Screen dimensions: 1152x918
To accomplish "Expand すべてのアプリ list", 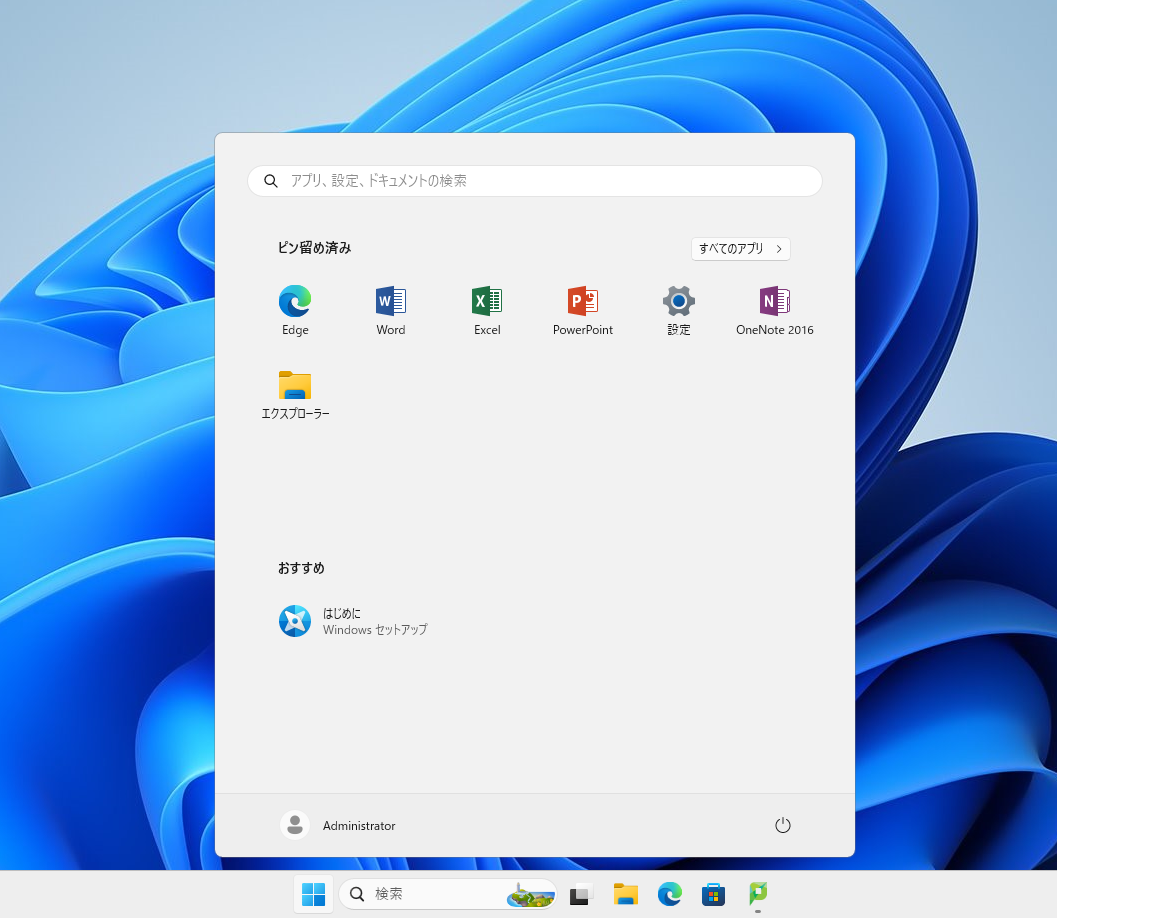I will coord(741,249).
